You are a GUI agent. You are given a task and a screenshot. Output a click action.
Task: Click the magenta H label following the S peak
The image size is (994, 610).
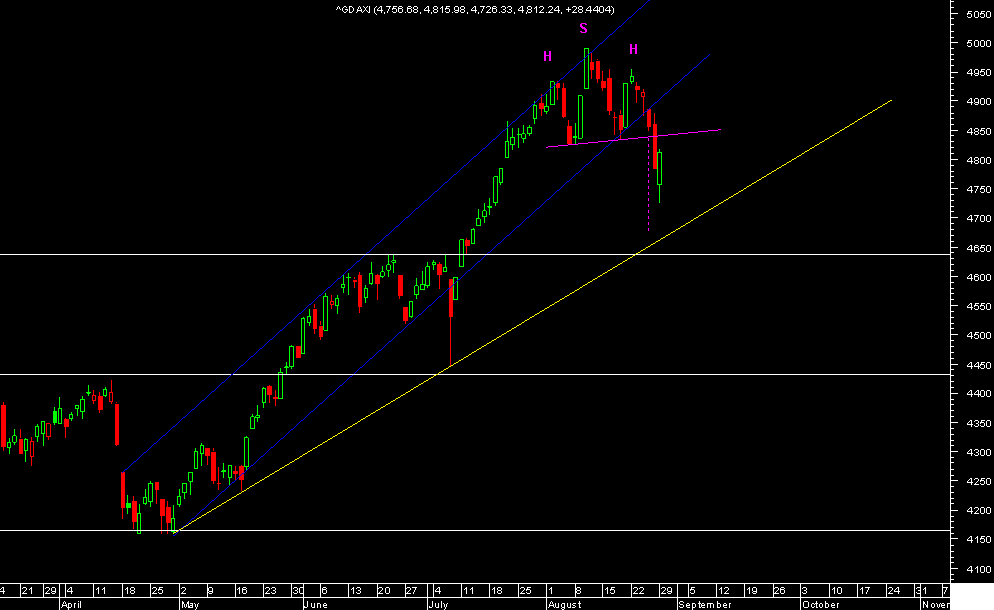coord(633,49)
